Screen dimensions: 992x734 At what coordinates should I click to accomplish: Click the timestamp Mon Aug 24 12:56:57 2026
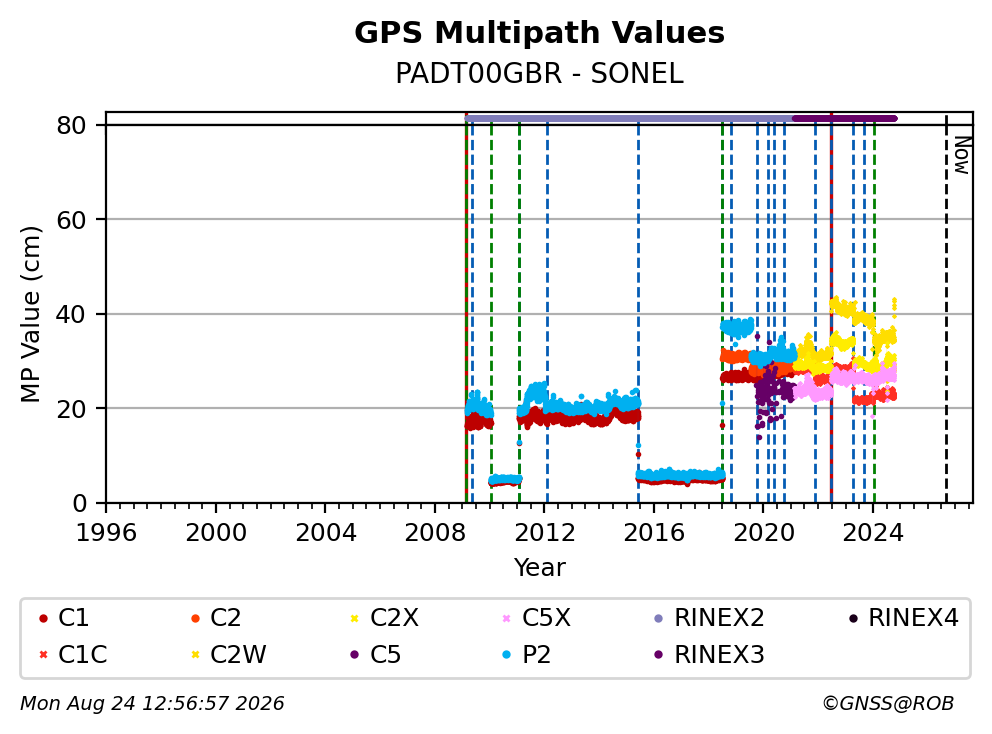(x=152, y=703)
